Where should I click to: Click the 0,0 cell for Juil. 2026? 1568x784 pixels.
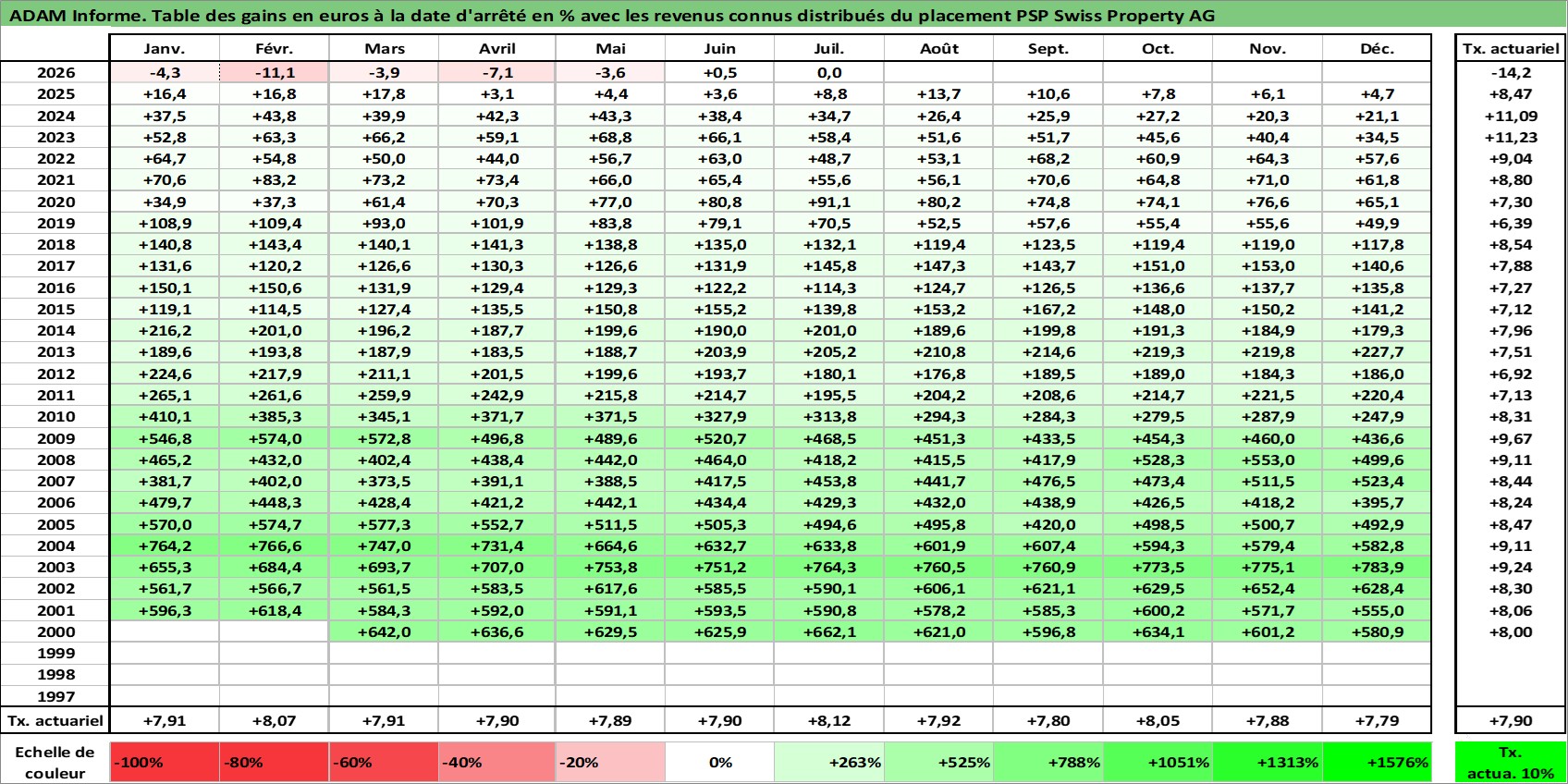(x=829, y=73)
